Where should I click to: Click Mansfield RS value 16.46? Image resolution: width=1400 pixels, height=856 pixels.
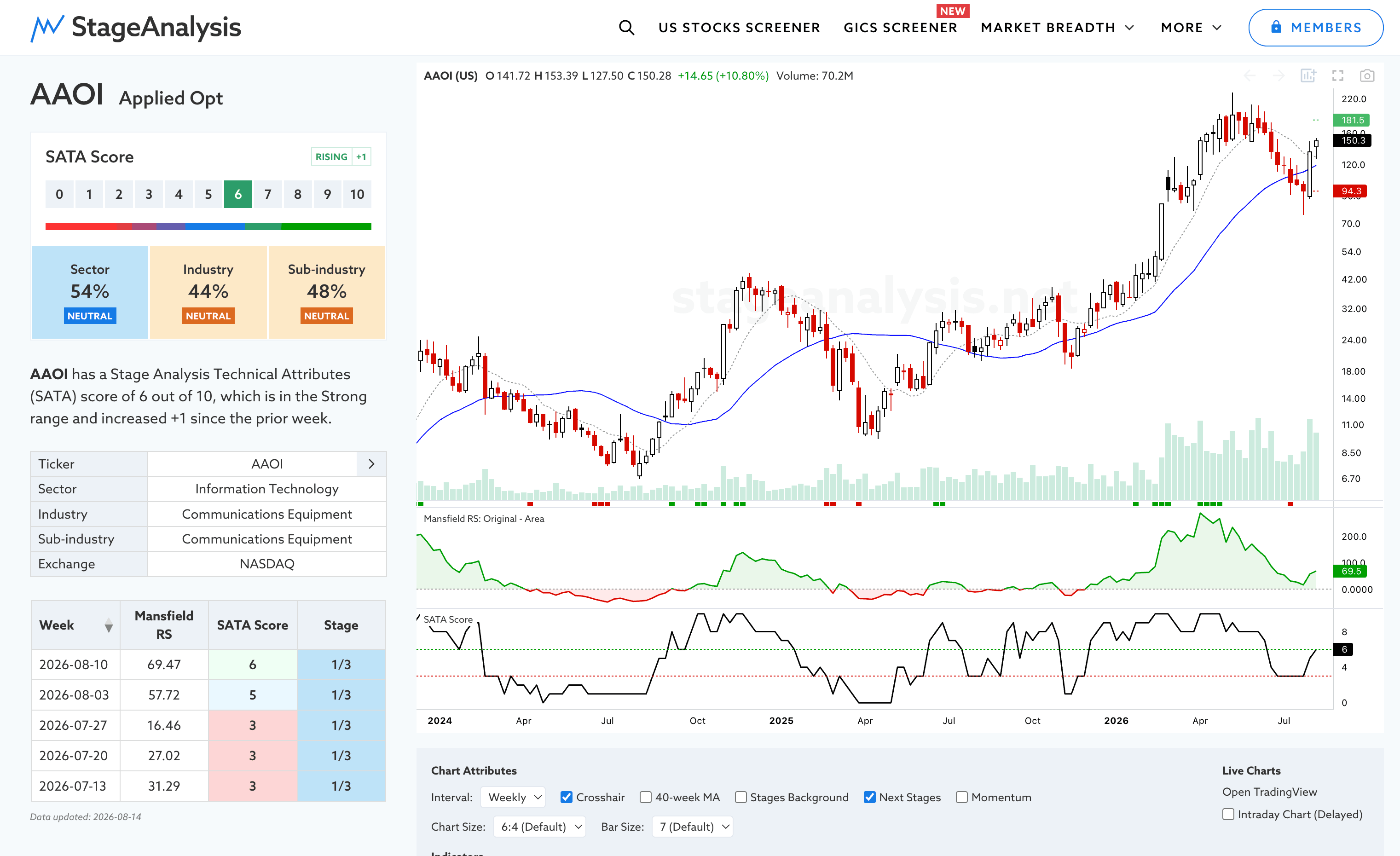[x=164, y=725]
